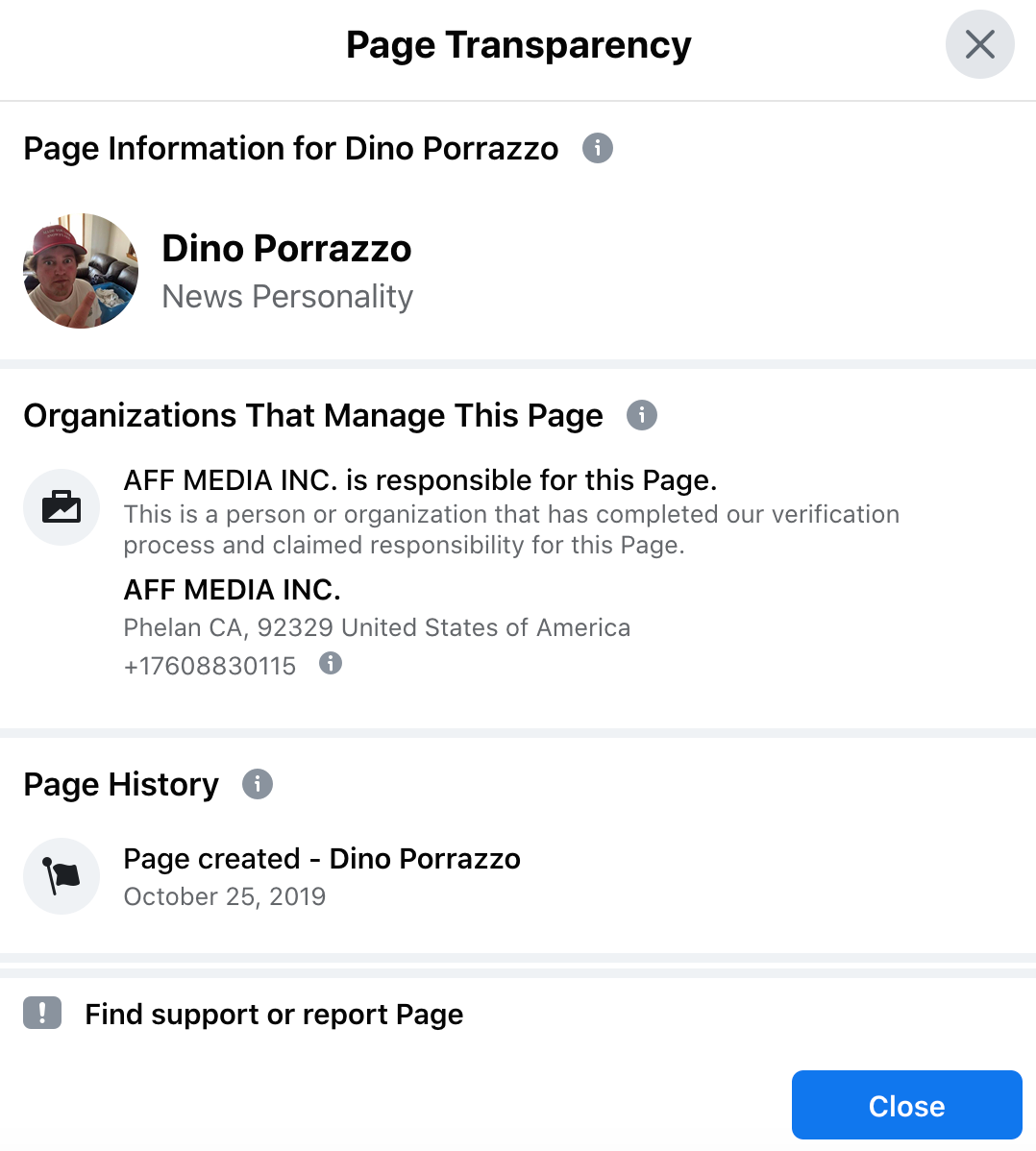Click the info icon next to Organizations heading
This screenshot has width=1036, height=1151.
coord(641,415)
